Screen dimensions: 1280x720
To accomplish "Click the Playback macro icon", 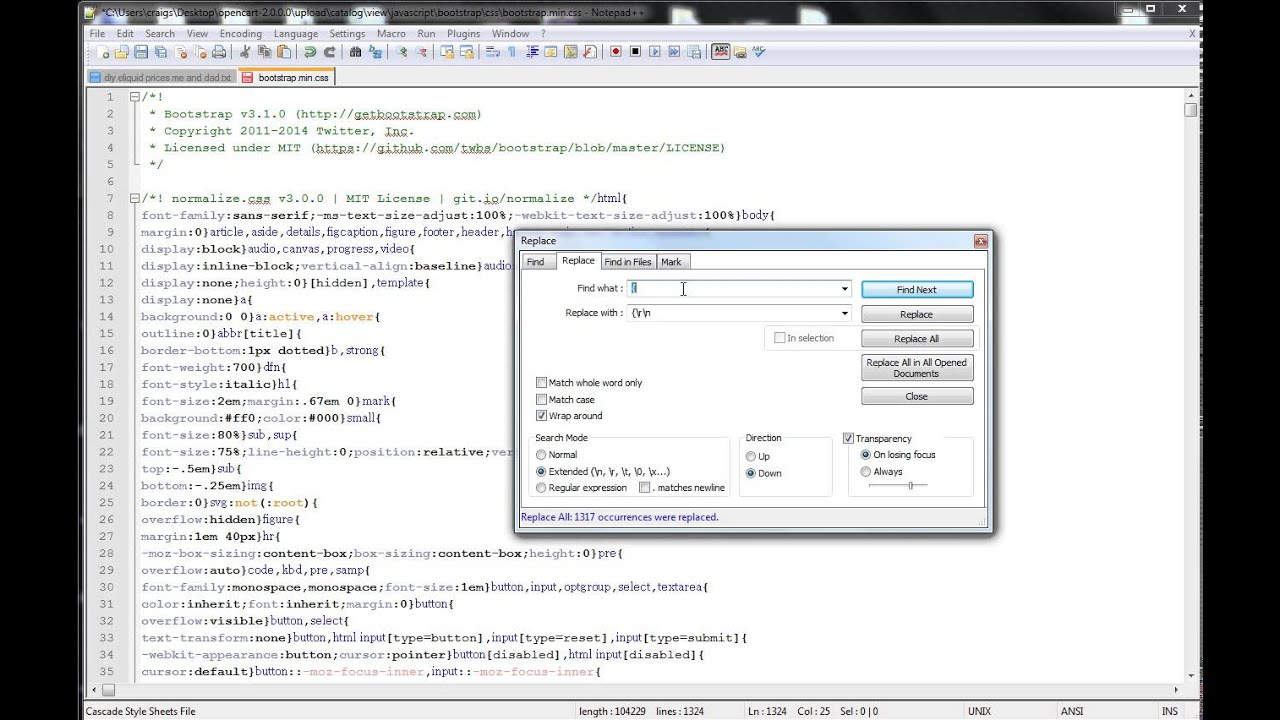I will point(654,52).
